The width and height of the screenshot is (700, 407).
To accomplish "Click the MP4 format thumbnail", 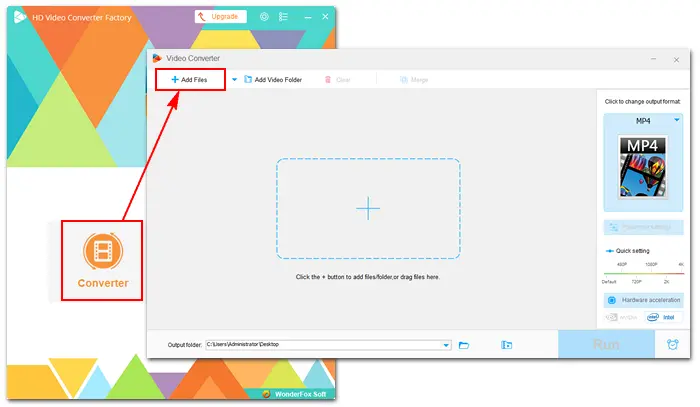I will pos(643,167).
